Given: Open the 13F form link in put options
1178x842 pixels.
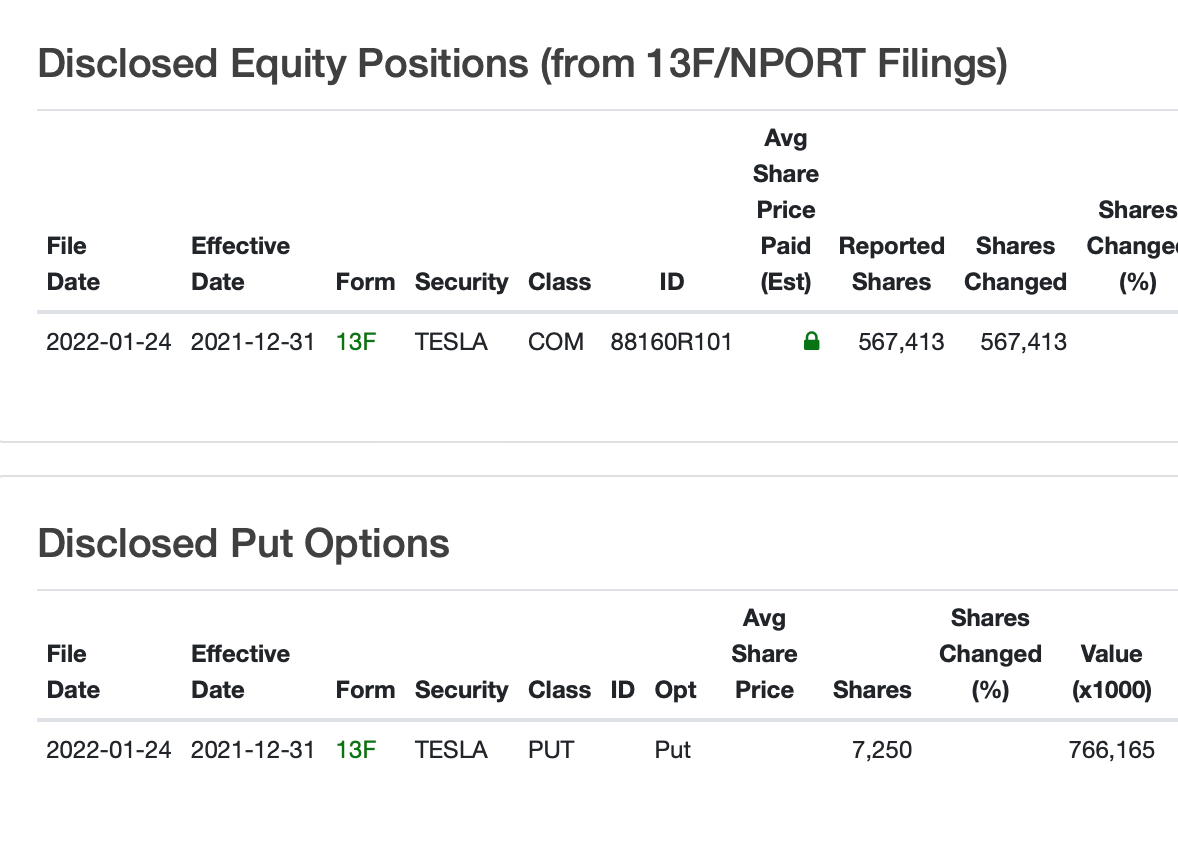Looking at the screenshot, I should pos(355,750).
